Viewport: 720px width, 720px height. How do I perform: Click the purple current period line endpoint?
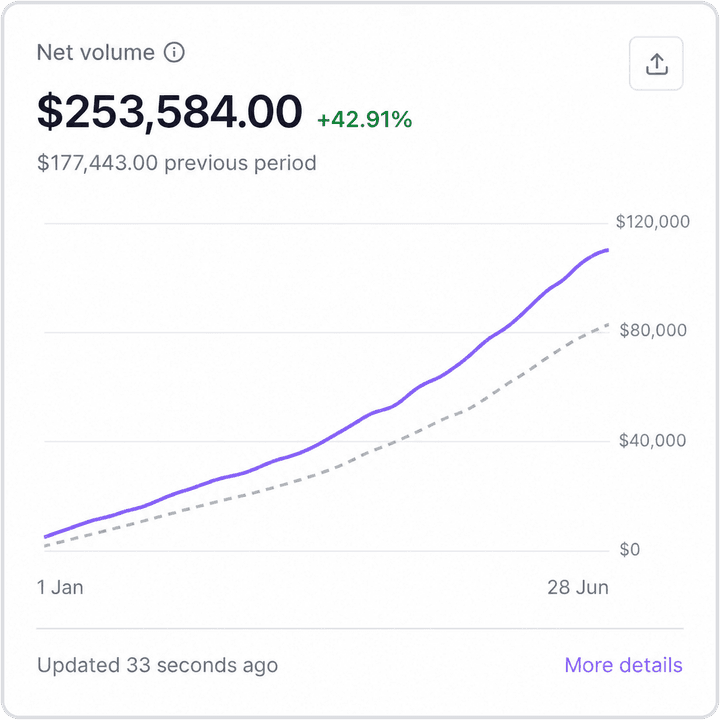click(607, 250)
